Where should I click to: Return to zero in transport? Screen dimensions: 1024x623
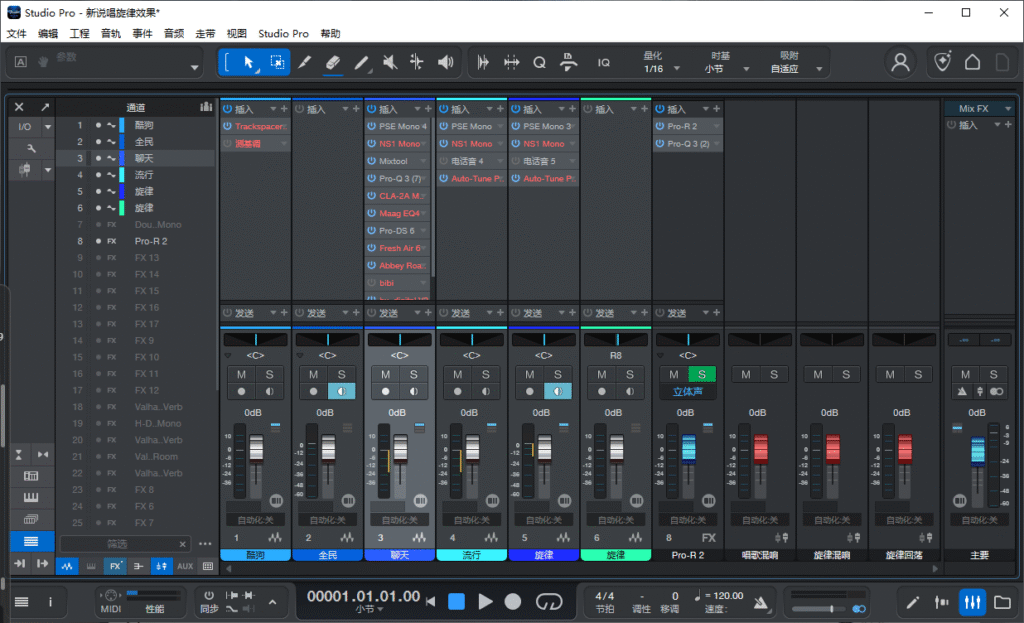point(430,601)
